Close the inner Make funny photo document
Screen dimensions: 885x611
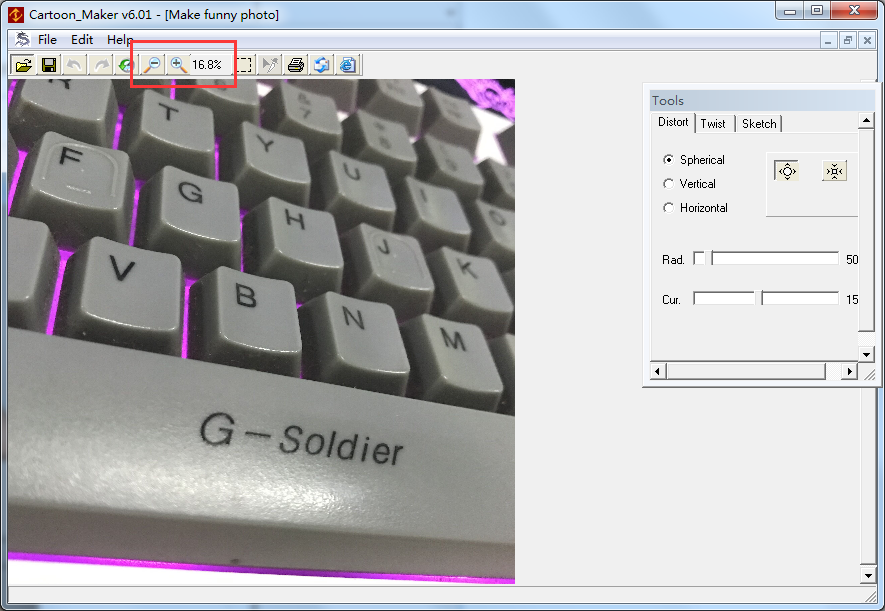point(867,40)
